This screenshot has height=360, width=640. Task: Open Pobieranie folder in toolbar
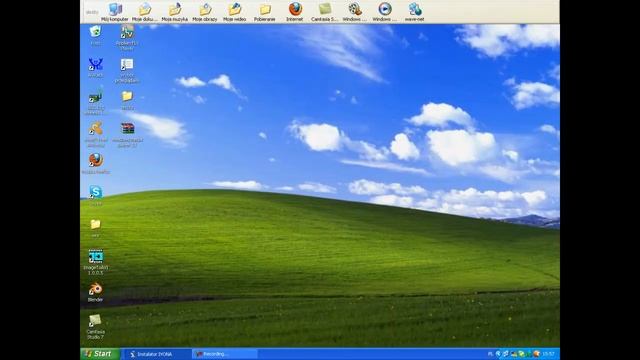264,12
